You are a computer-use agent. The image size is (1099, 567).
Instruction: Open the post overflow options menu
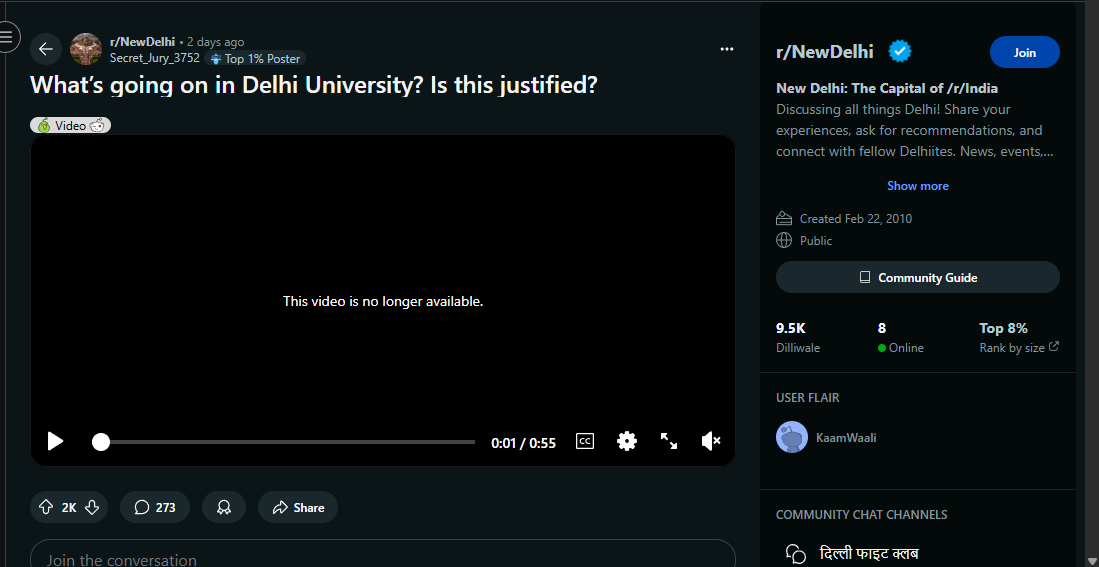pyautogui.click(x=727, y=49)
